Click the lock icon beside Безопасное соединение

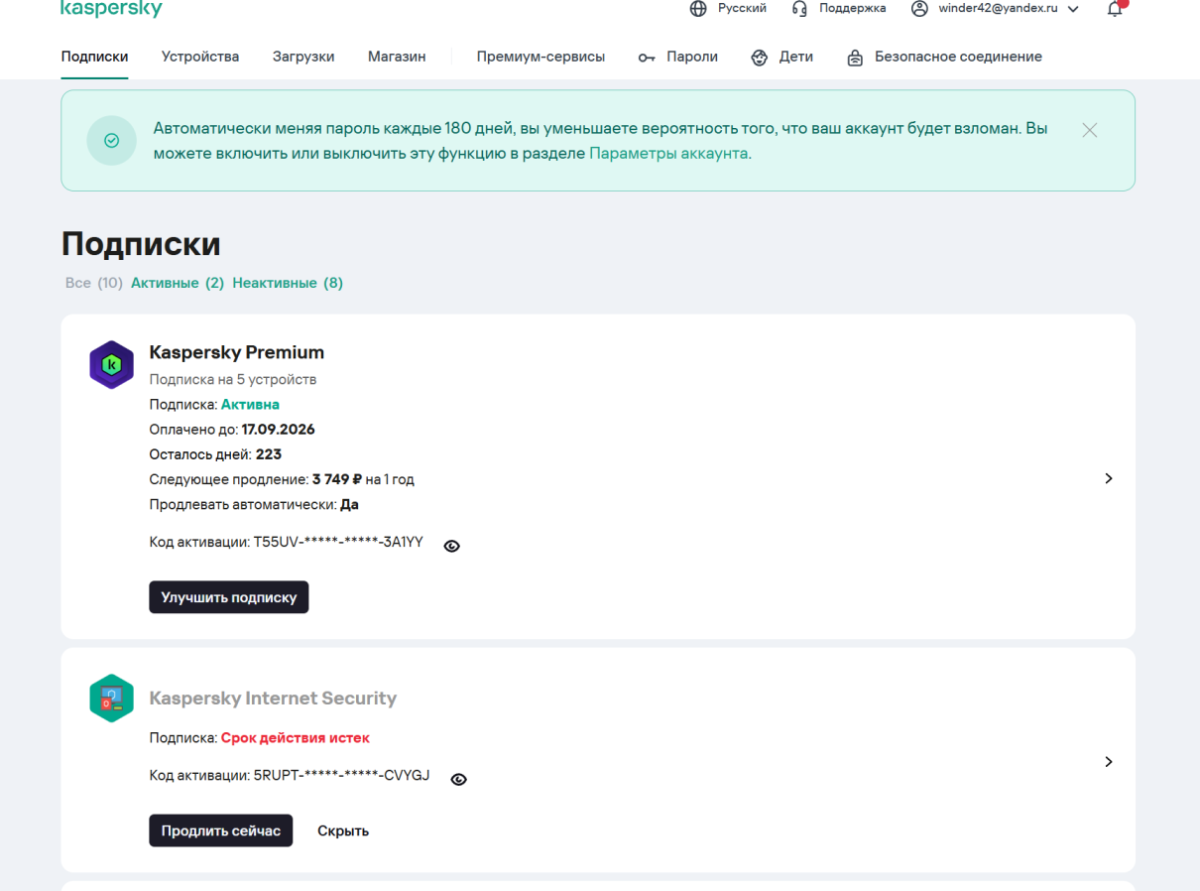coord(855,57)
